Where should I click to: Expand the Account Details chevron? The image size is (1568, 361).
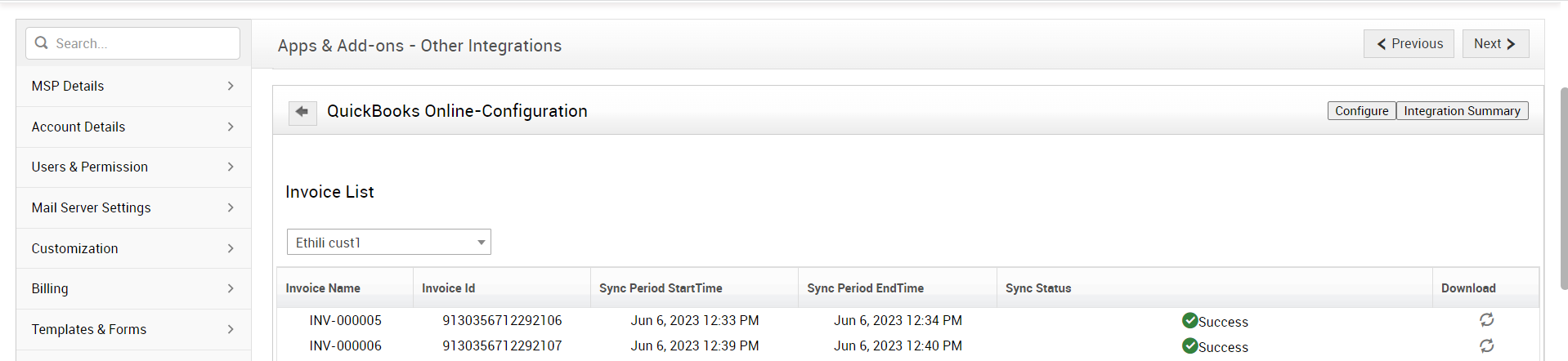click(x=231, y=127)
